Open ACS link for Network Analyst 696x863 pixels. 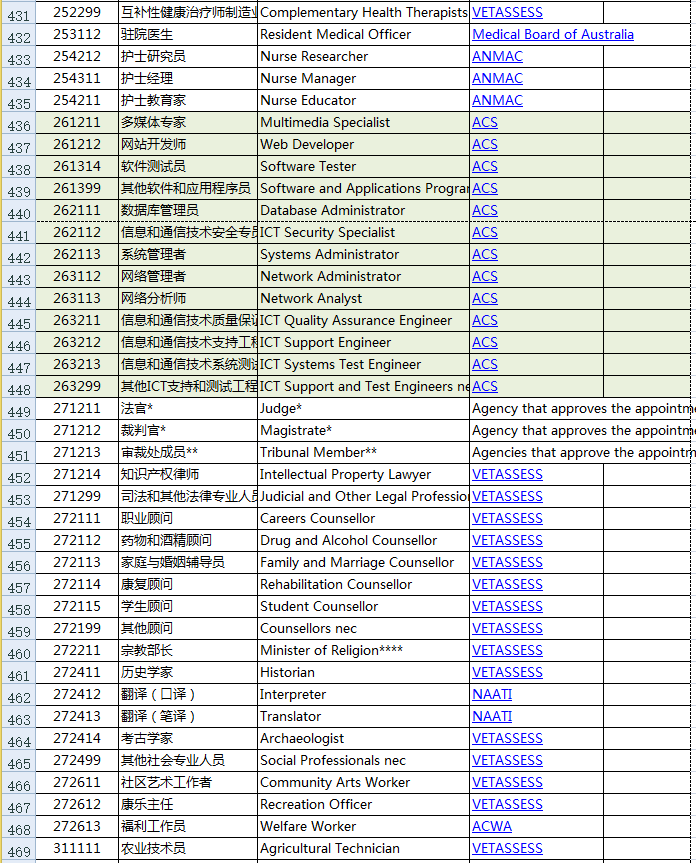coord(485,299)
